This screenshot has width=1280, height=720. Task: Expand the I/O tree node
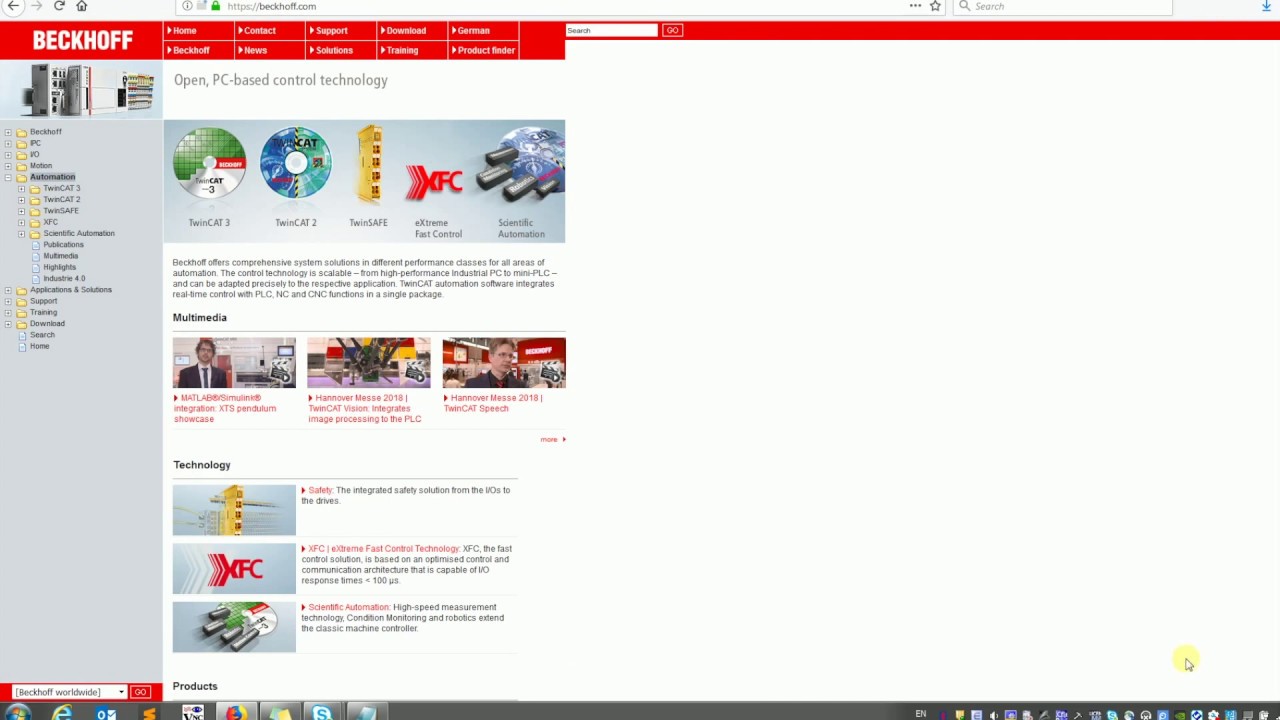pyautogui.click(x=8, y=154)
